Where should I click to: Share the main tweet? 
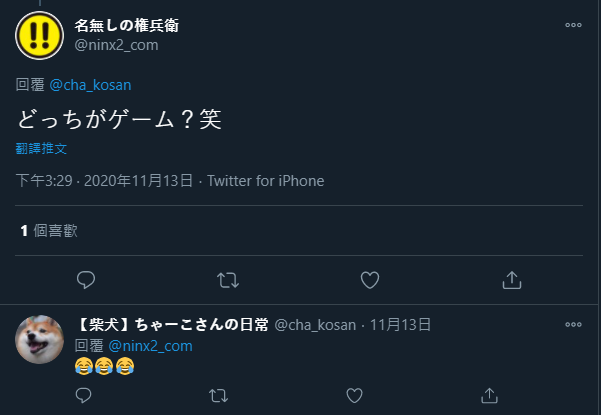pos(511,279)
